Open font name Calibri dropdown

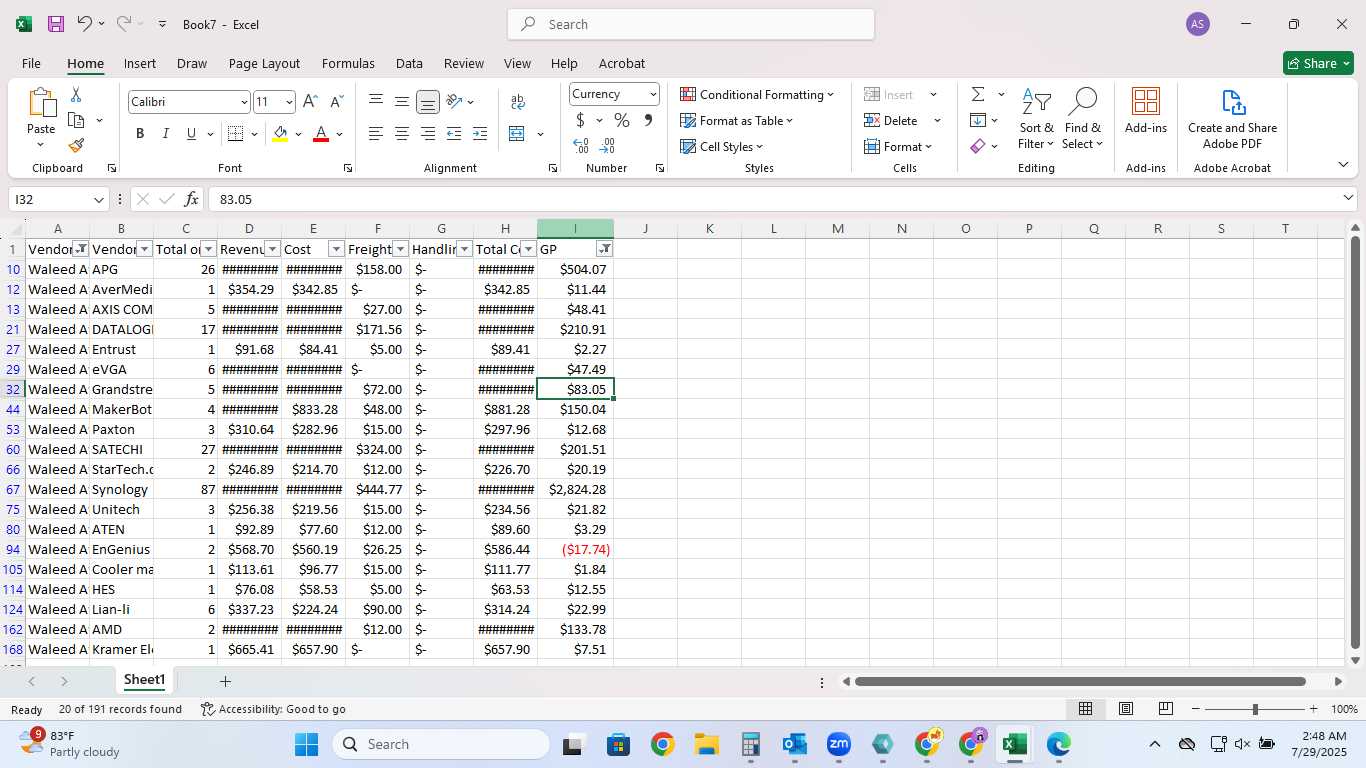point(243,102)
